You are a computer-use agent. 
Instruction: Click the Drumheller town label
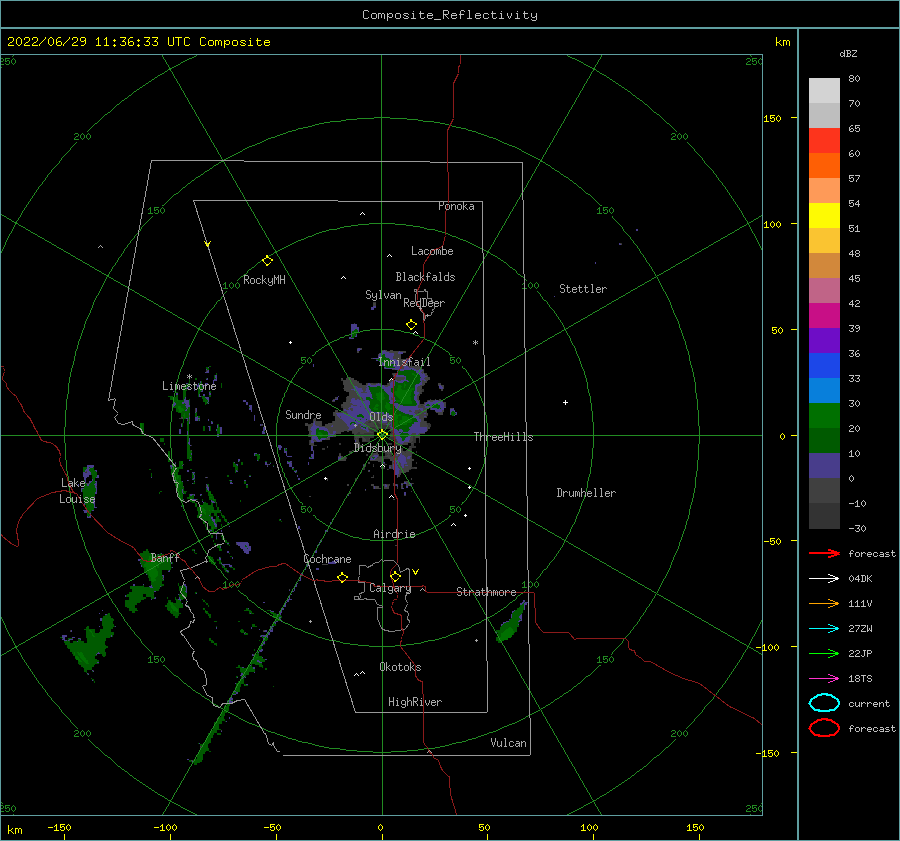[586, 493]
